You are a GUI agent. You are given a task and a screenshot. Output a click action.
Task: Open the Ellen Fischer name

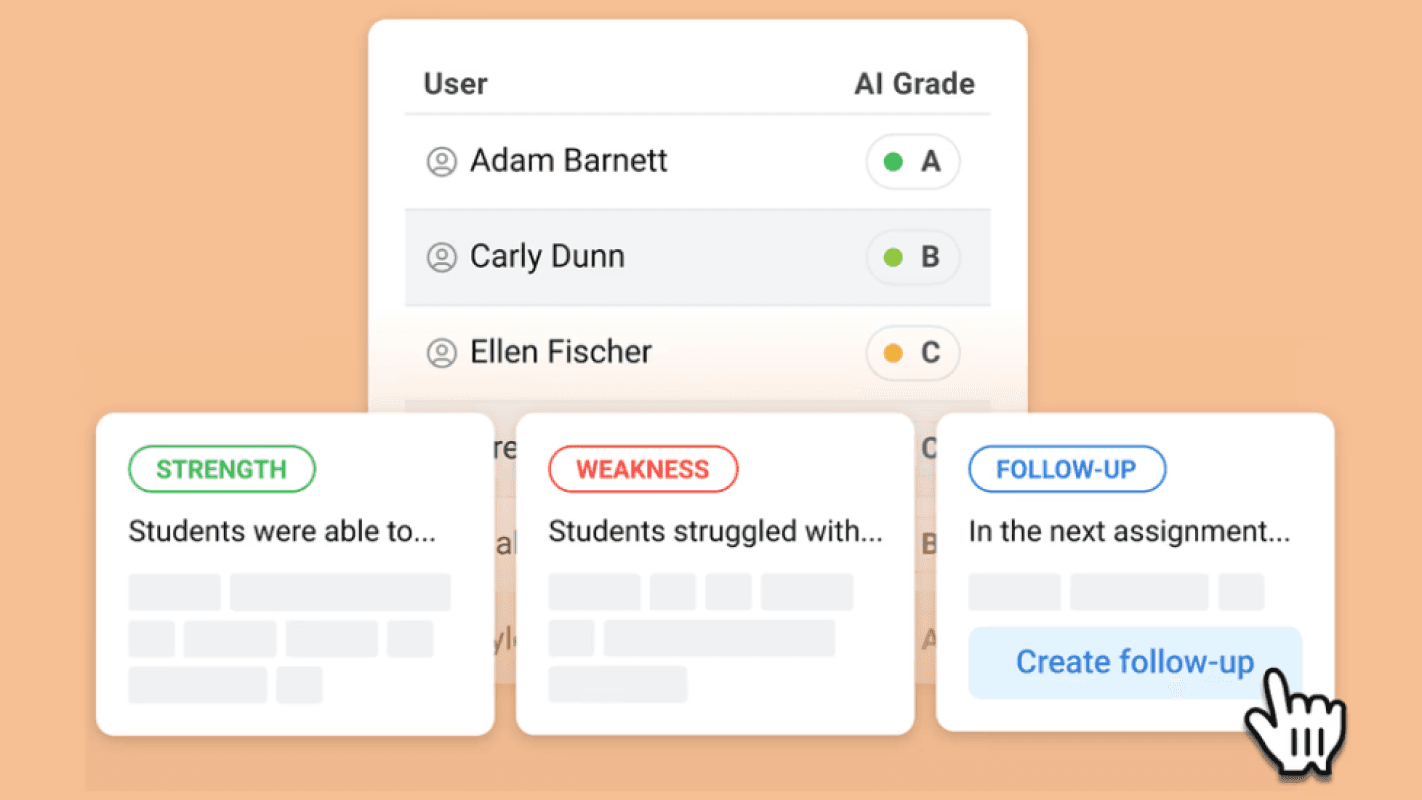(x=561, y=352)
